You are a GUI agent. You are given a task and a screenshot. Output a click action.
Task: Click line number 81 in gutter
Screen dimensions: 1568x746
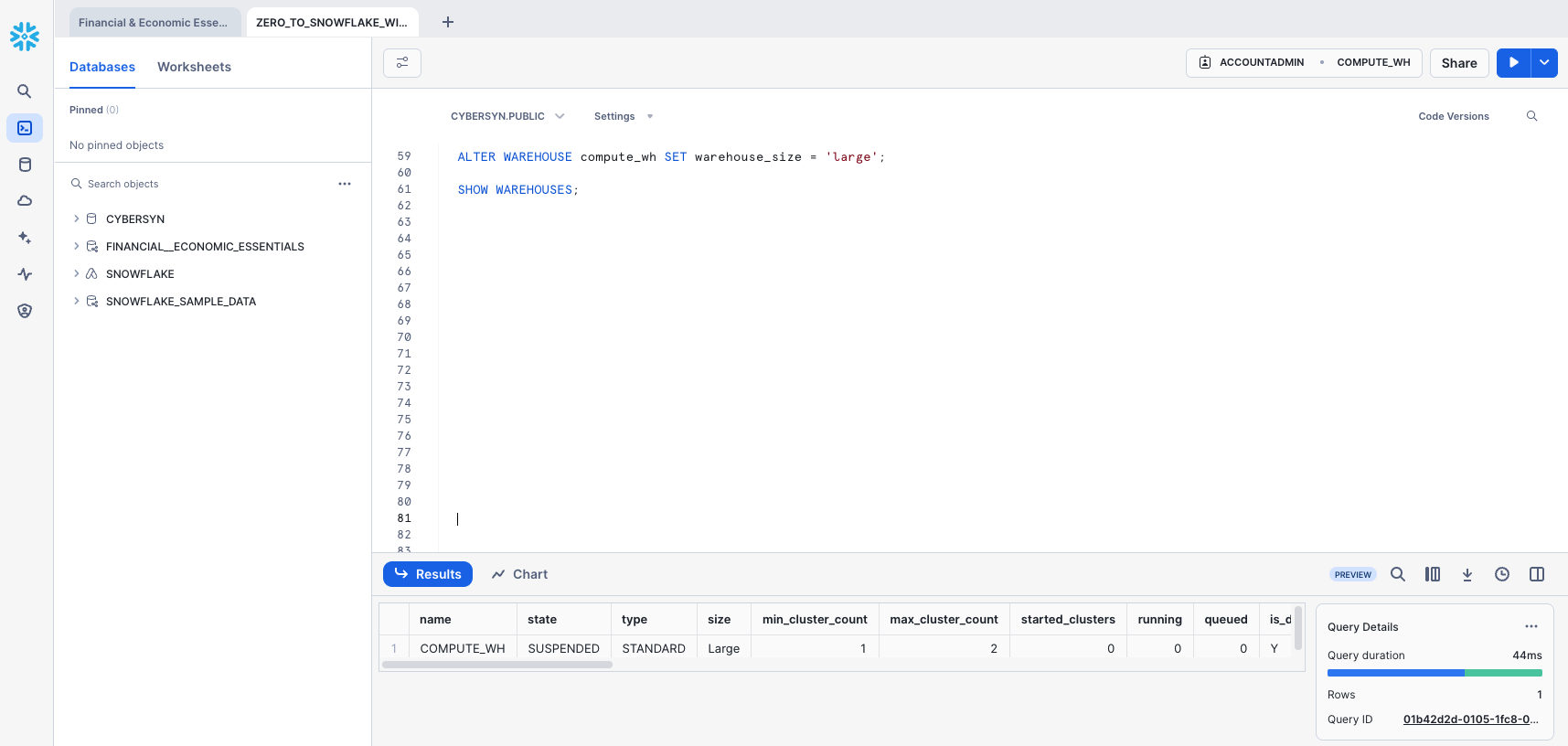(404, 518)
